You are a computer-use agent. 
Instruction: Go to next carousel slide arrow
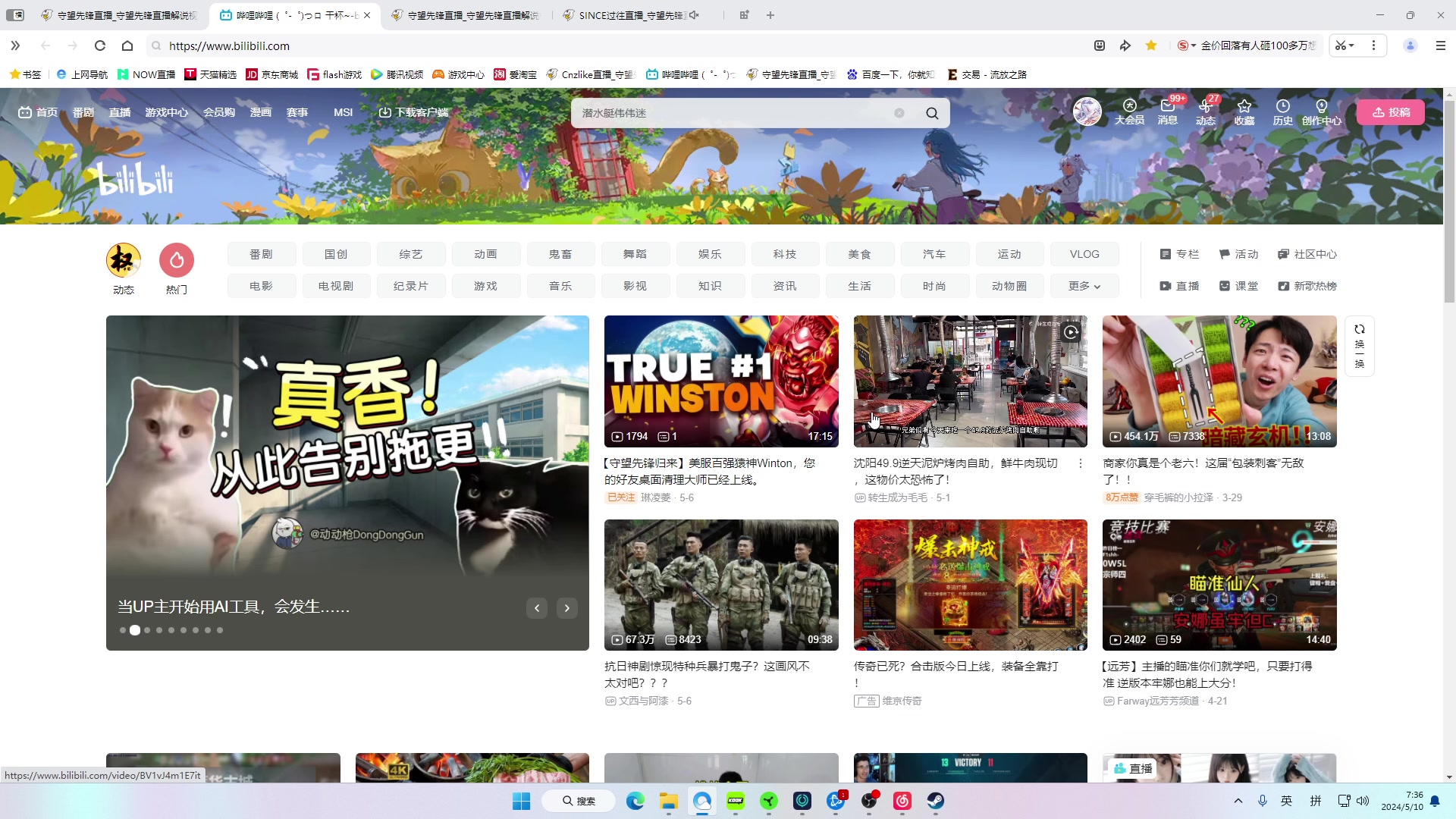click(566, 608)
